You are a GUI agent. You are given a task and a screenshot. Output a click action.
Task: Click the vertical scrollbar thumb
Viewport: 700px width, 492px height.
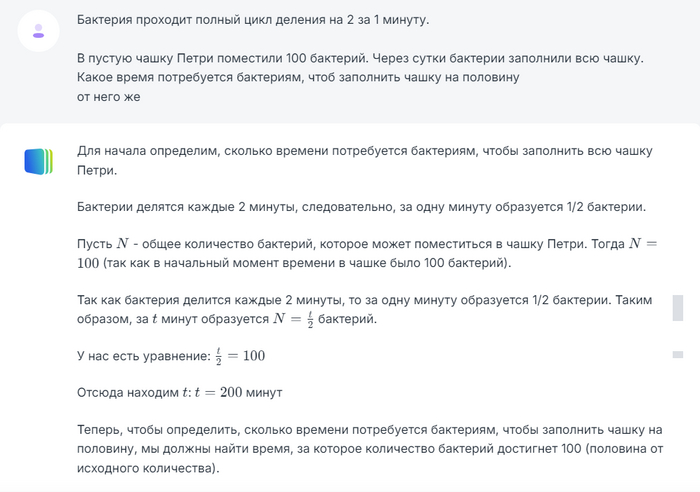pos(678,307)
